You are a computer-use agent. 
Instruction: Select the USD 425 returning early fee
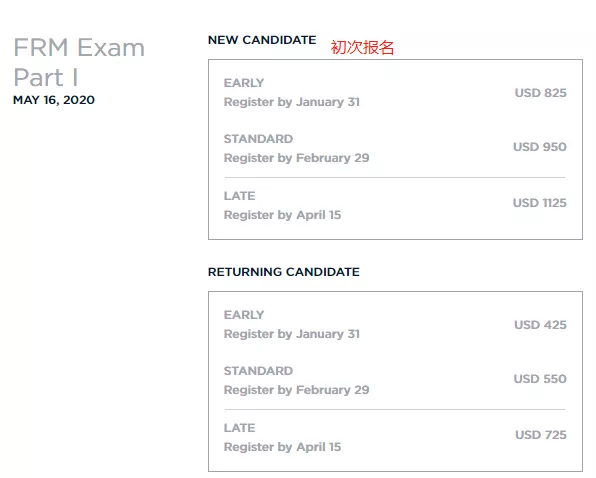pos(540,325)
